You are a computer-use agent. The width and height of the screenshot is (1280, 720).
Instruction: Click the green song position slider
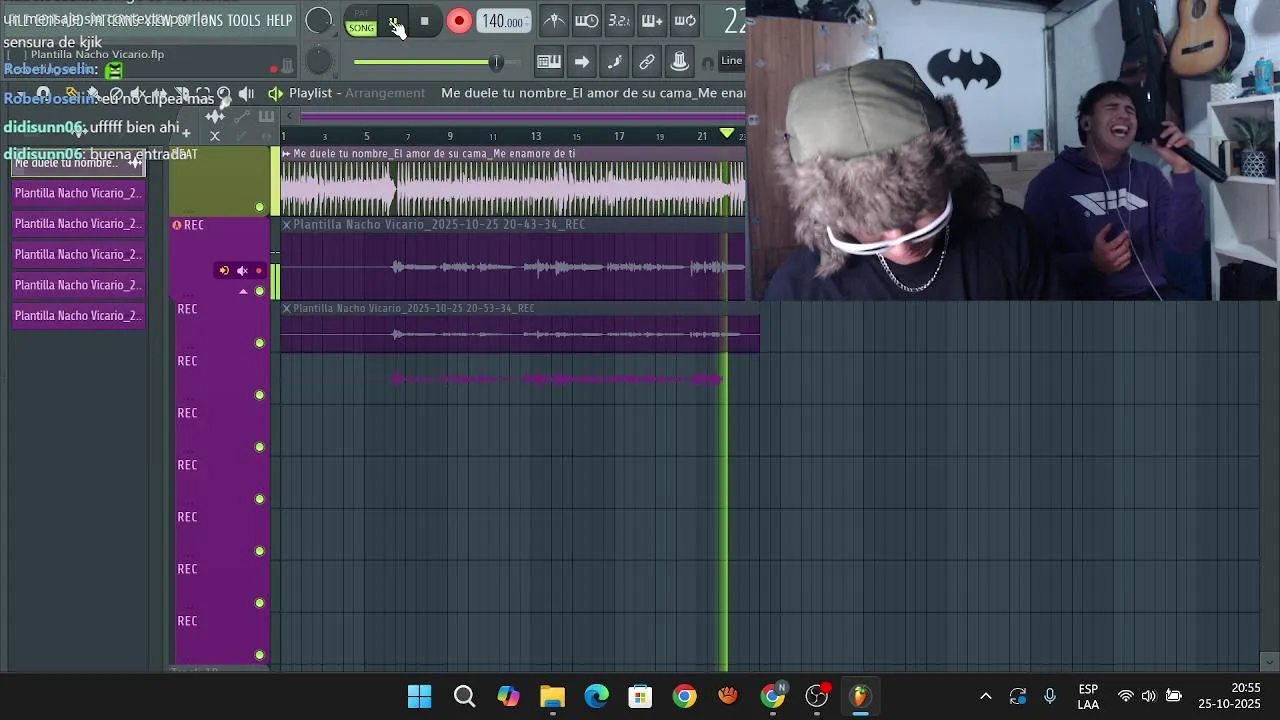[x=437, y=62]
